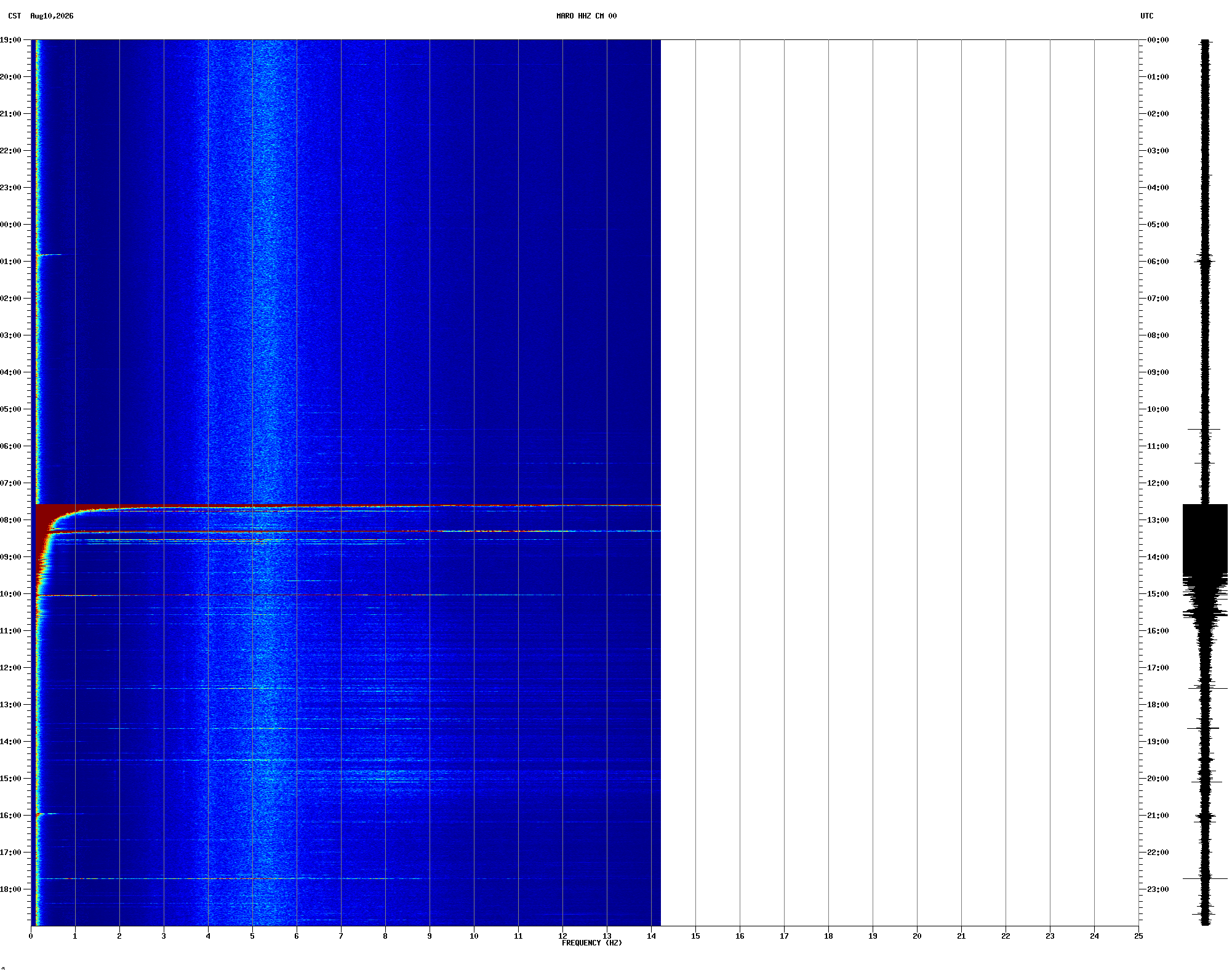Click the "CST" timezone label
The height and width of the screenshot is (975, 1232).
coord(15,16)
